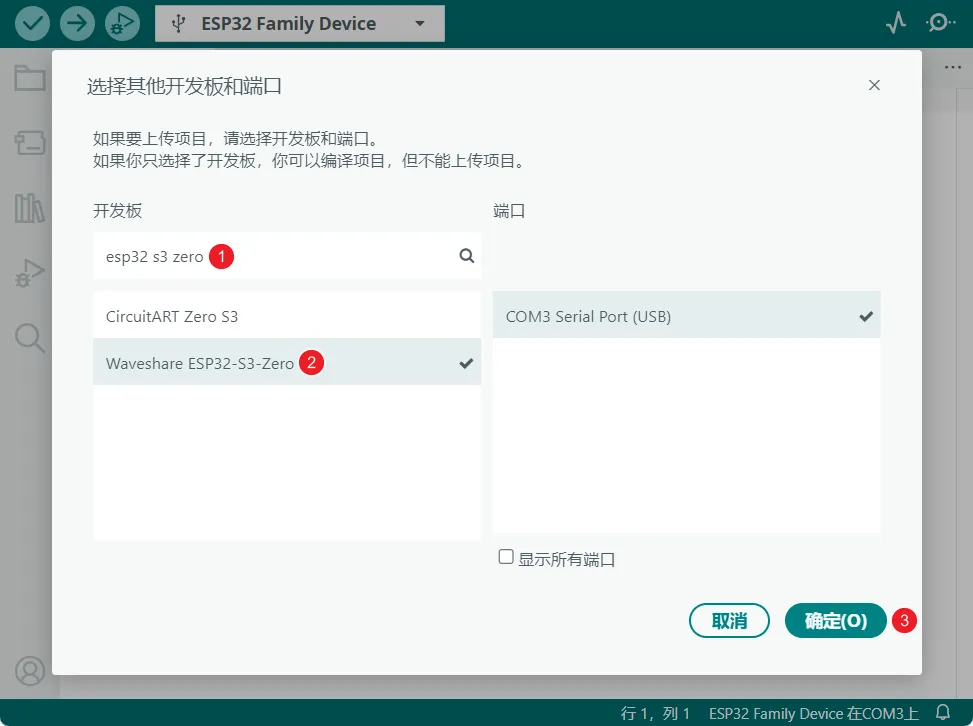Open the sidebar Search panel

(29, 338)
